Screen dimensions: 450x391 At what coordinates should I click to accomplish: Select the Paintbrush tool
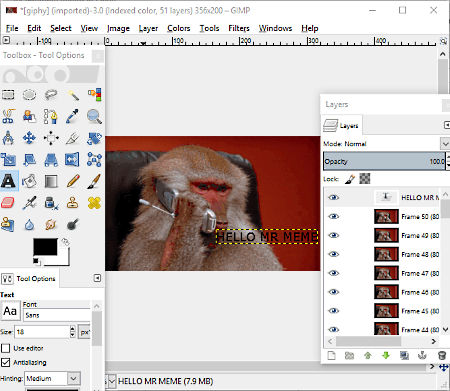[x=94, y=181]
